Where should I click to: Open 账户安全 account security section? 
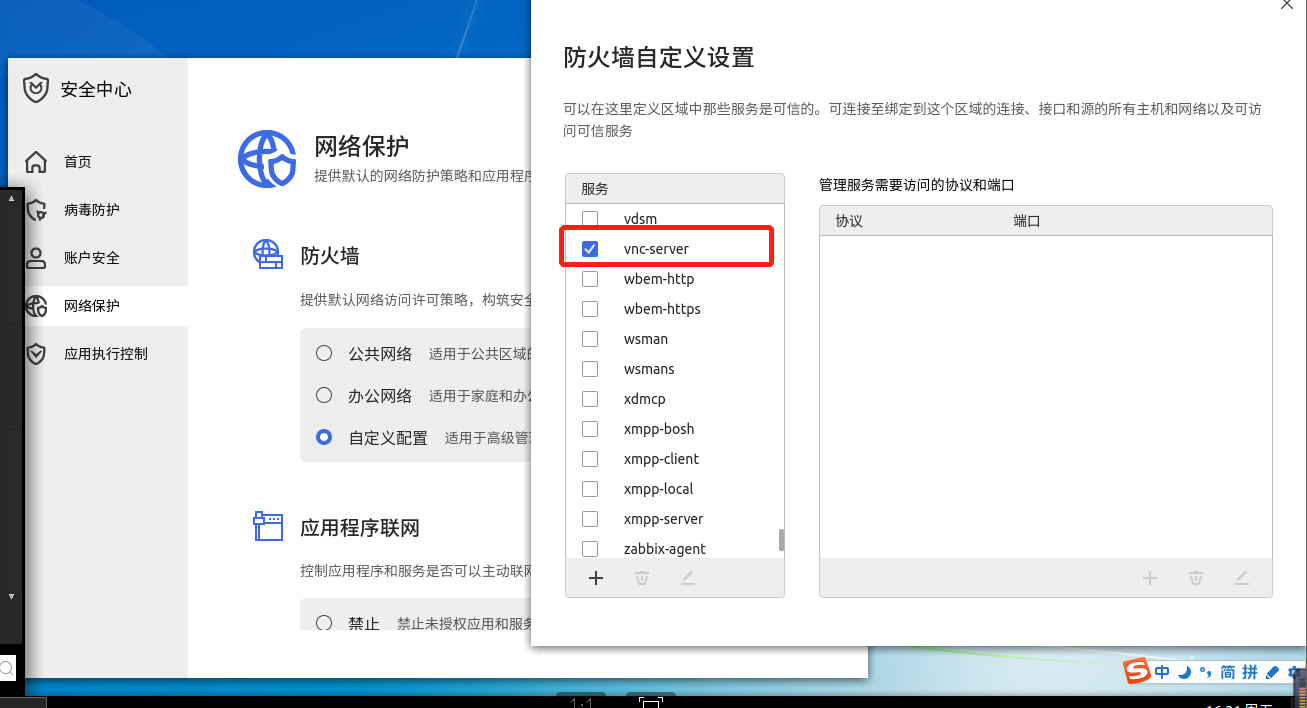pos(90,258)
